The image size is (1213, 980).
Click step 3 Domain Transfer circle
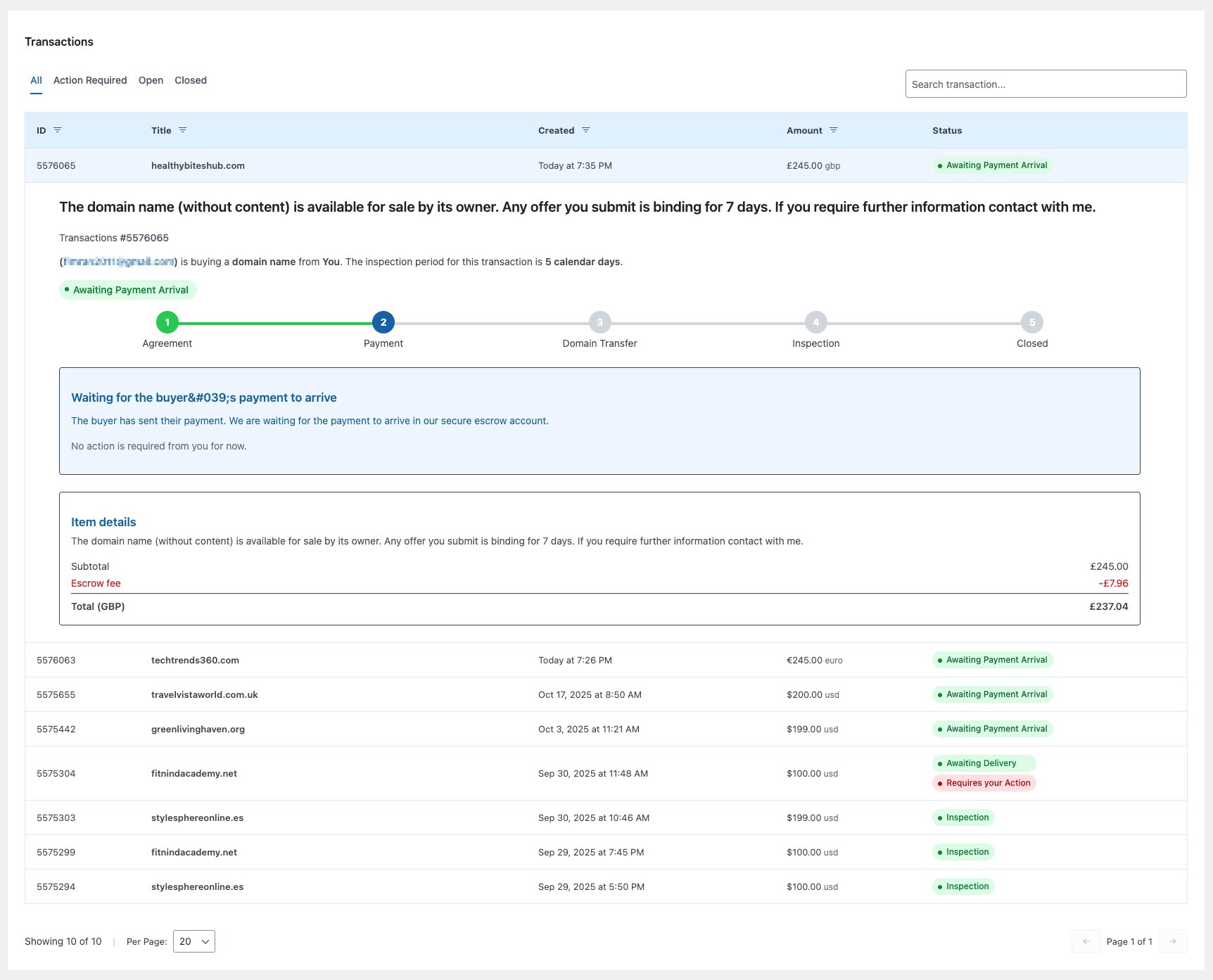coord(599,322)
